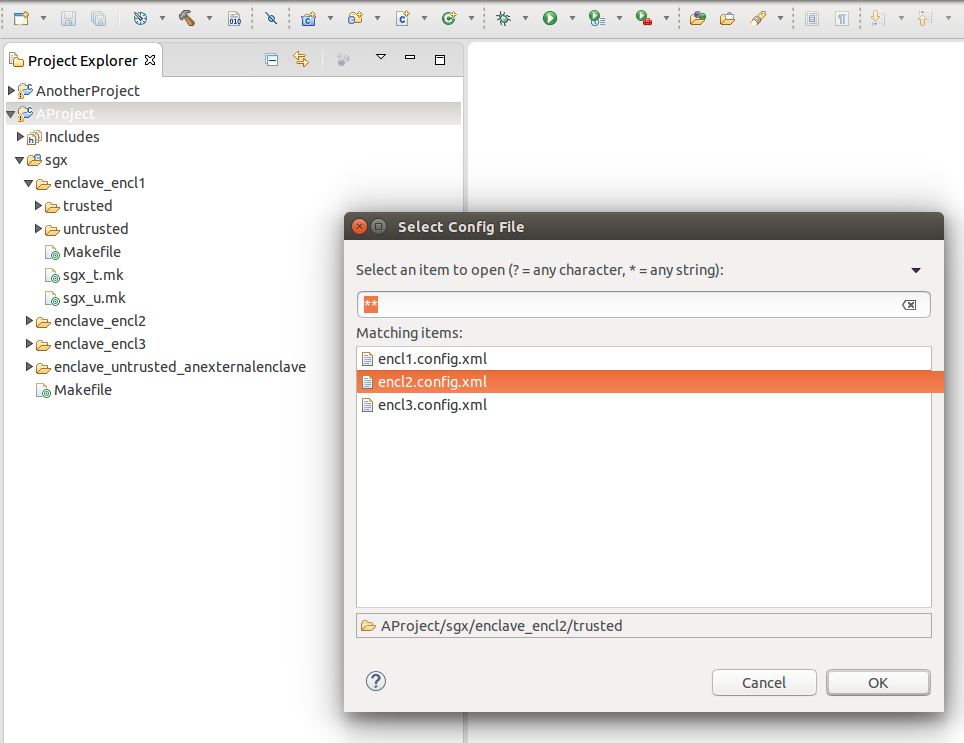
Task: Select sgx_t.mk file in the tree
Action: (93, 275)
